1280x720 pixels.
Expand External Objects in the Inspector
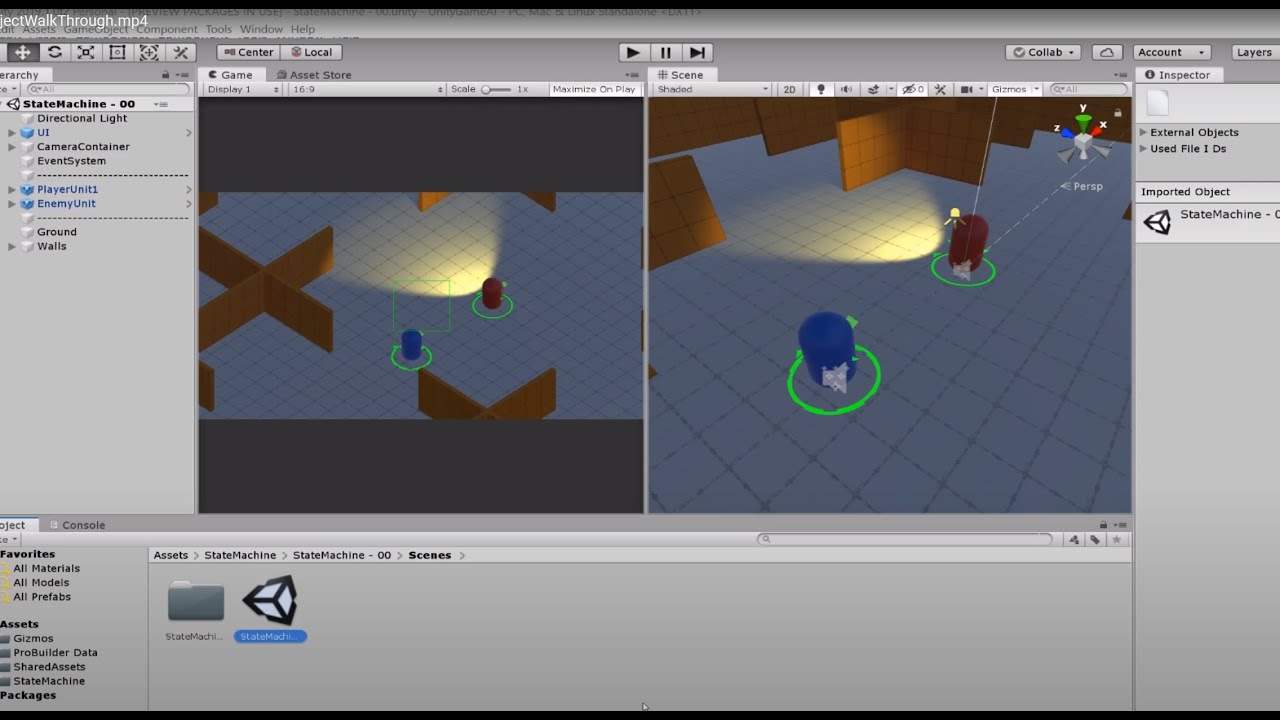(1144, 132)
